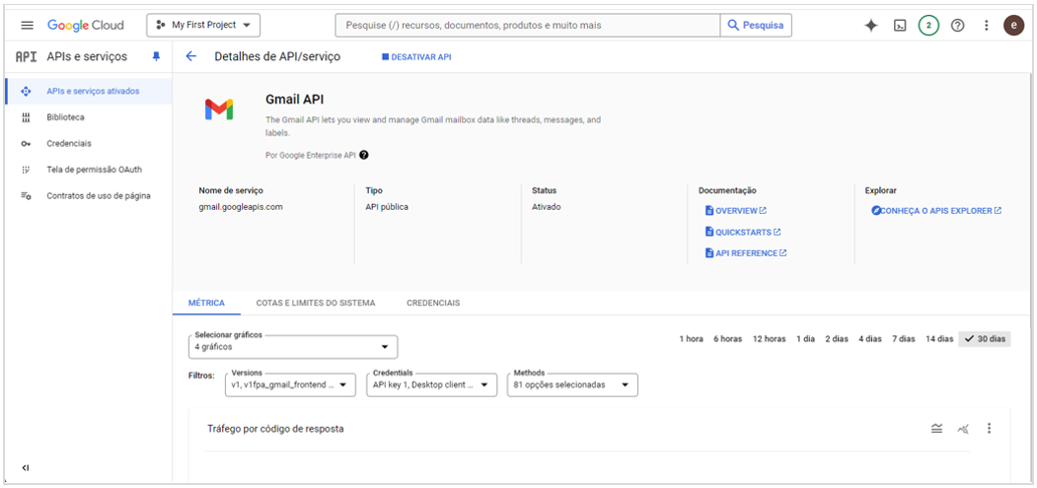This screenshot has width=1037, height=488.
Task: Switch to the Credenciais tab
Action: (x=433, y=303)
